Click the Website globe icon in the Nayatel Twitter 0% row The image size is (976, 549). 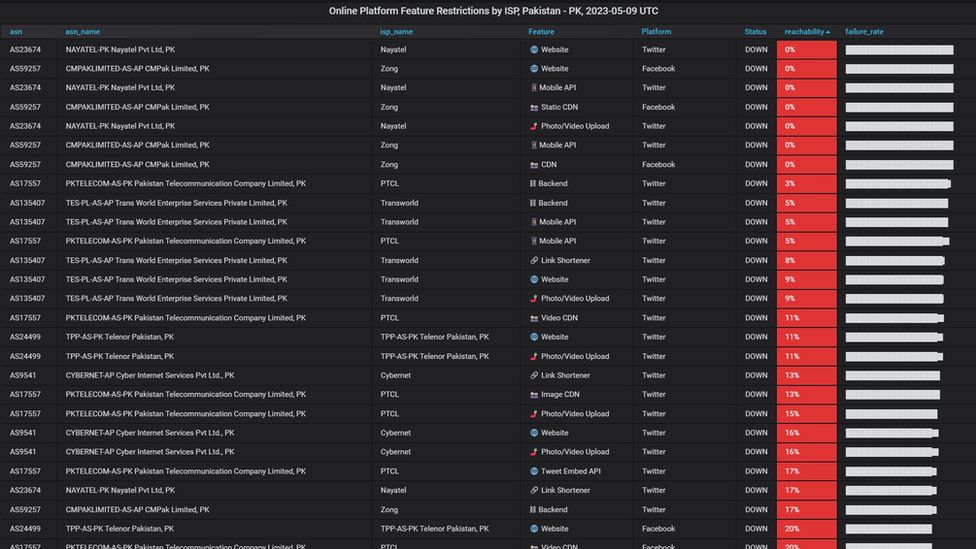[533, 50]
